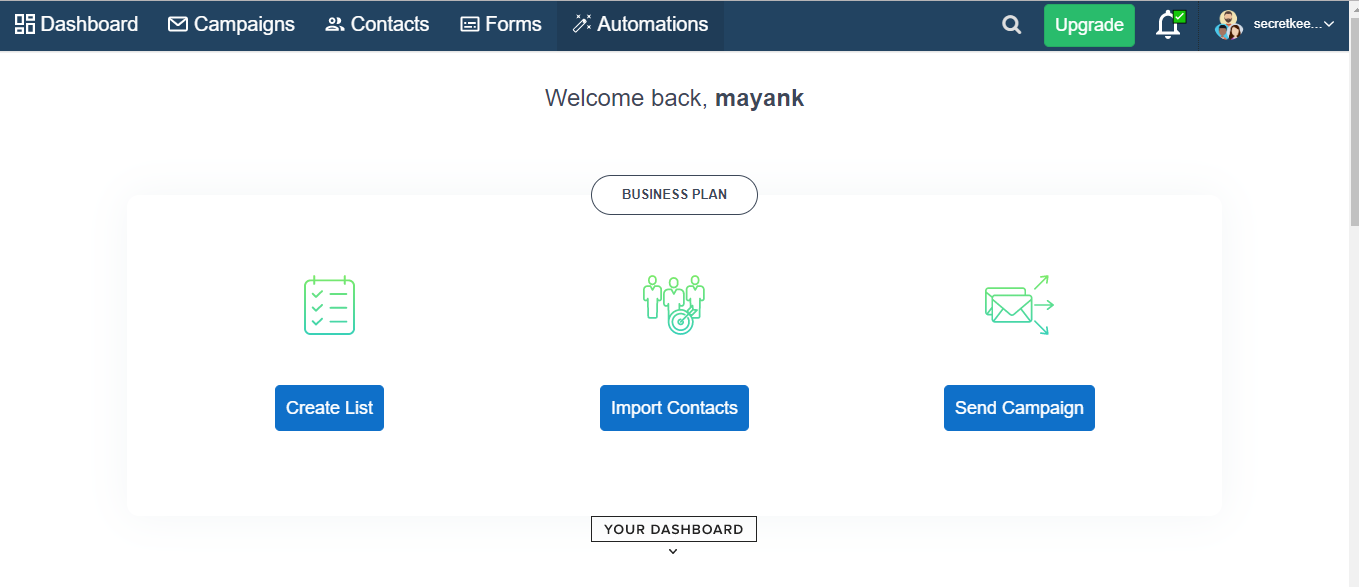
Task: Click the user avatar picture
Action: coord(1228,25)
